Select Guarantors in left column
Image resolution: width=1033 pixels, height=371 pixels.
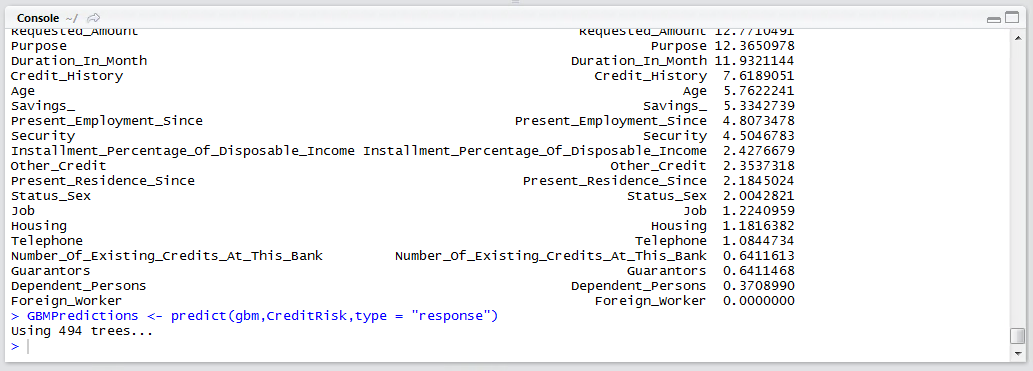[51, 271]
